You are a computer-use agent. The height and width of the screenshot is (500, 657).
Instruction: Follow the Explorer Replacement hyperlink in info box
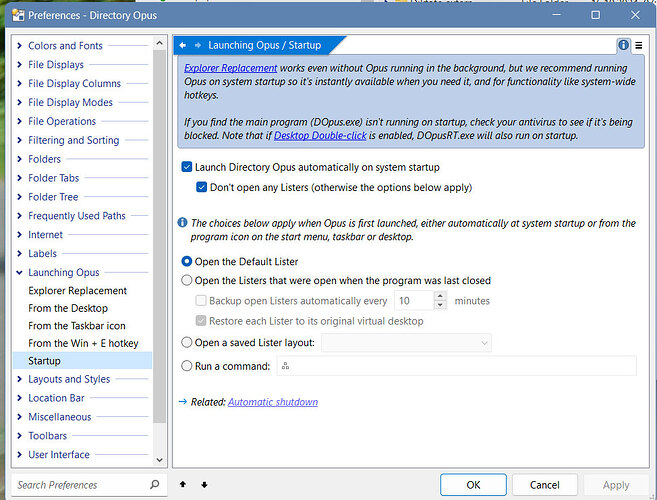click(x=230, y=68)
